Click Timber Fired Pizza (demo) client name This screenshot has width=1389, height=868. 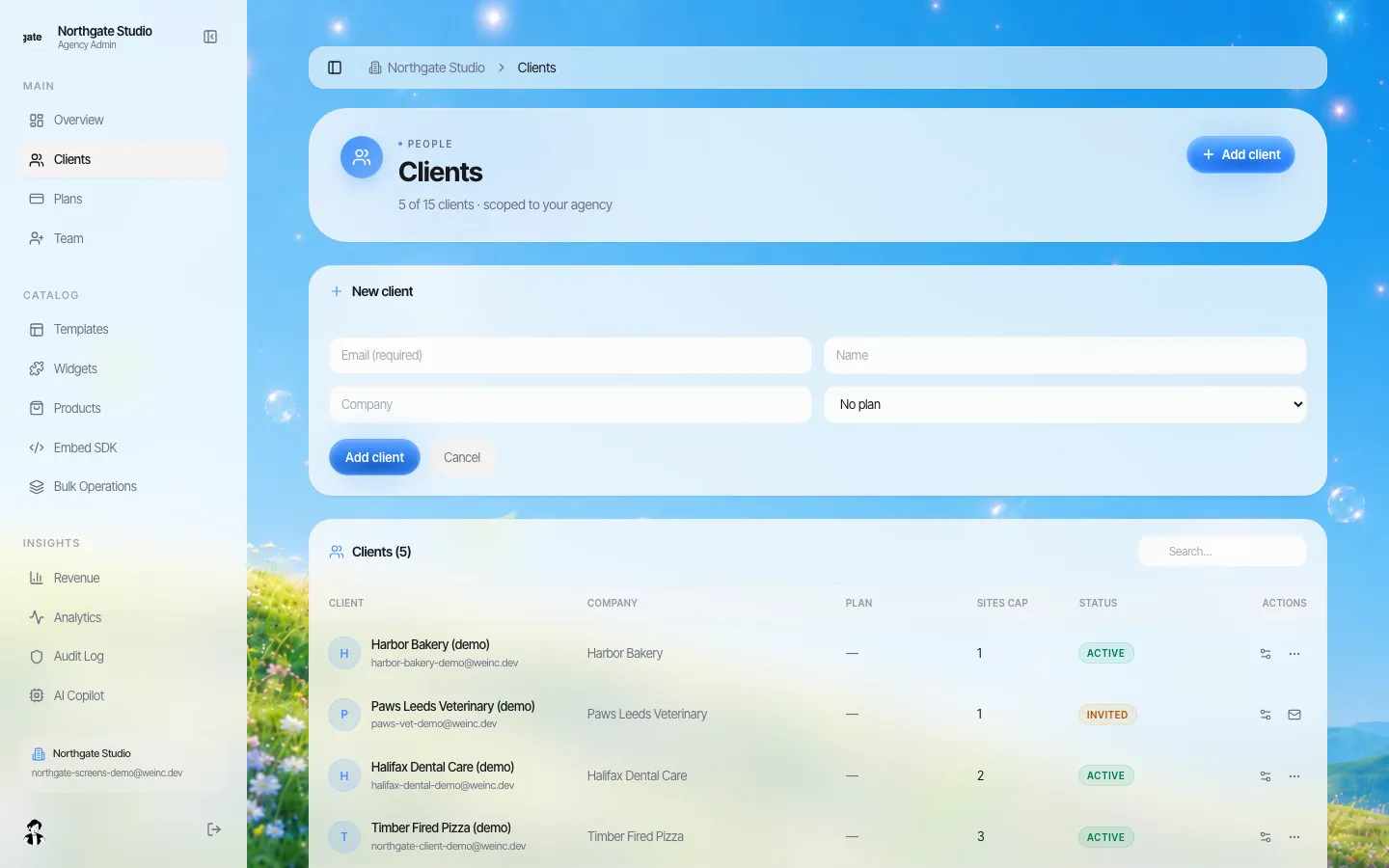coord(441,827)
